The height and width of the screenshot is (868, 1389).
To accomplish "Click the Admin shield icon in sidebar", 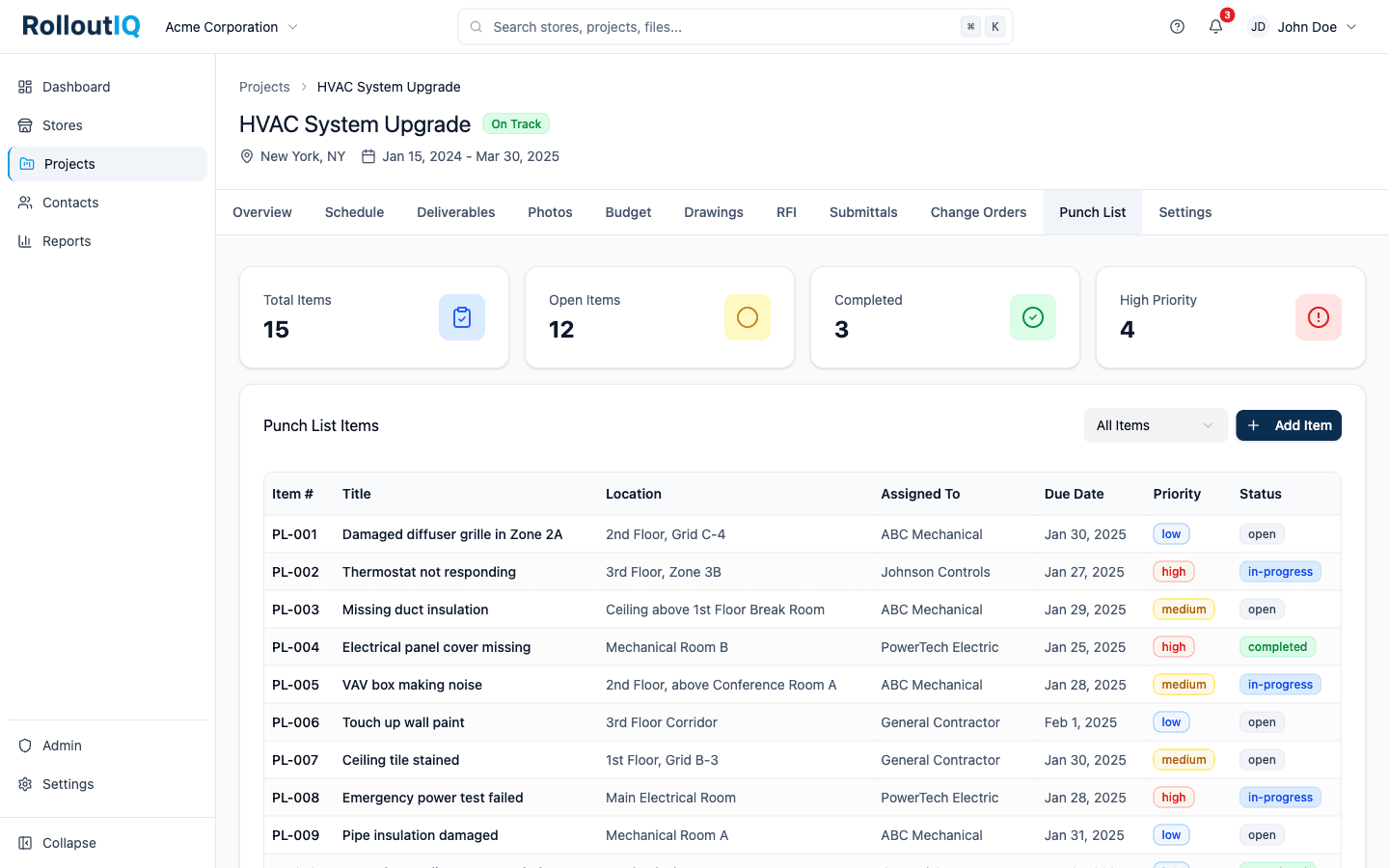I will [x=25, y=746].
